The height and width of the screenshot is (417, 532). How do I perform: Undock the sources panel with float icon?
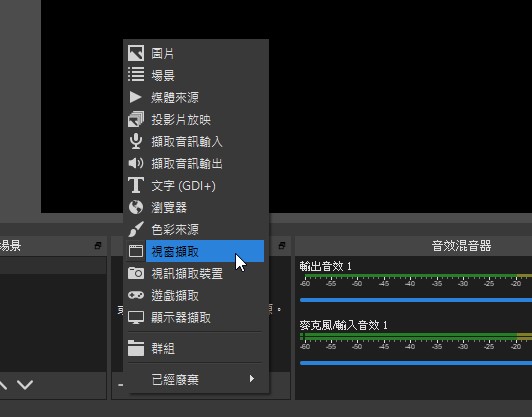pyautogui.click(x=282, y=245)
